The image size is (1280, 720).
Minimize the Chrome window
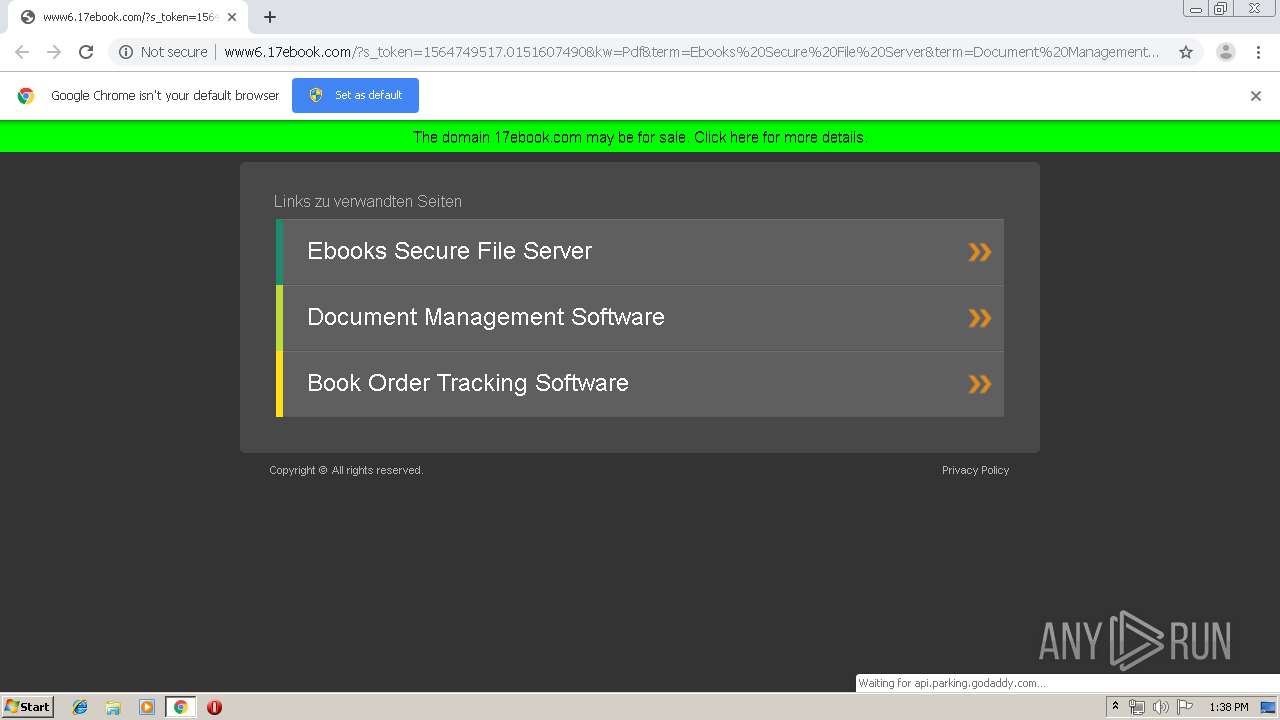pyautogui.click(x=1195, y=9)
